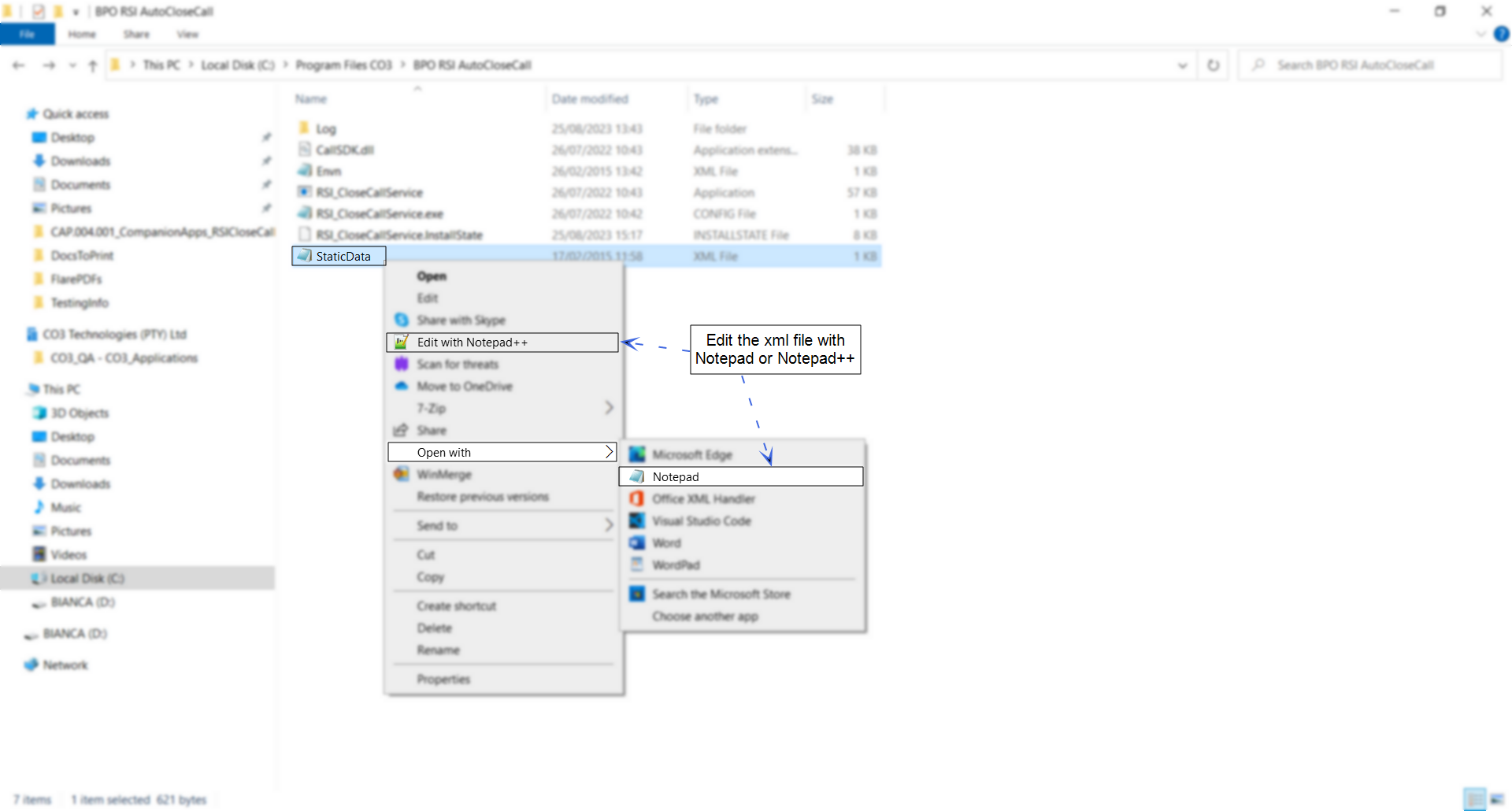Click the Word icon in the submenu
The width and height of the screenshot is (1512, 811).
tap(637, 543)
